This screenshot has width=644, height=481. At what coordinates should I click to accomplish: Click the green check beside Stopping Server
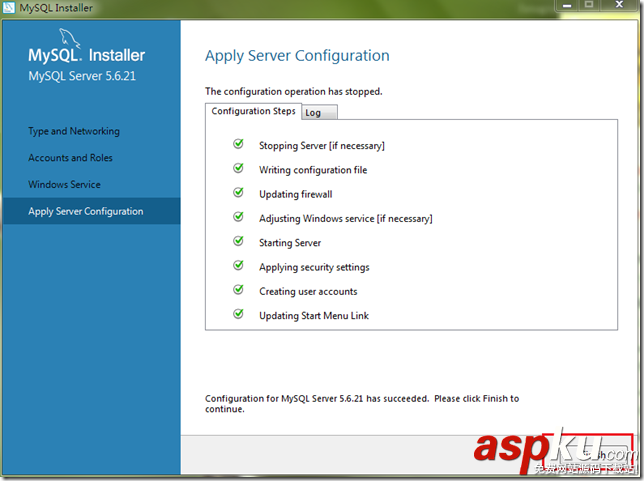click(x=238, y=144)
